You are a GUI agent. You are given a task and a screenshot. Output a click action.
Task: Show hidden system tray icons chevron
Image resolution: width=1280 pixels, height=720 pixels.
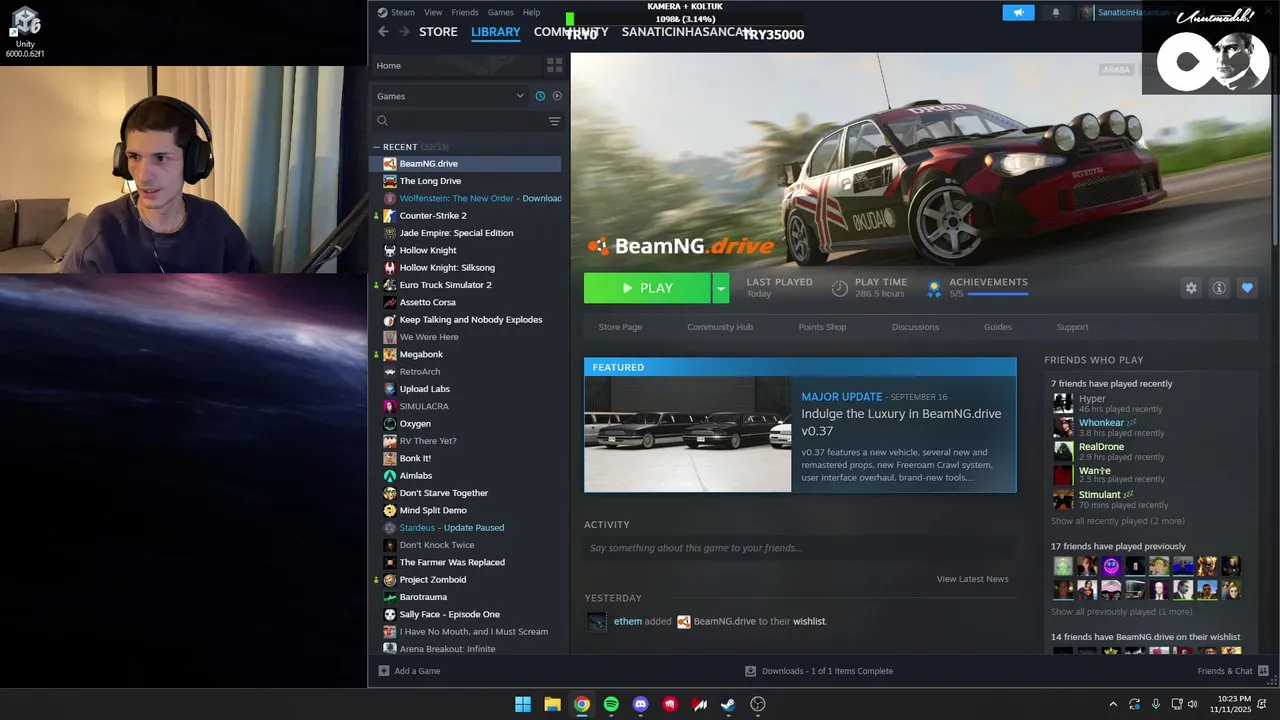point(1113,704)
